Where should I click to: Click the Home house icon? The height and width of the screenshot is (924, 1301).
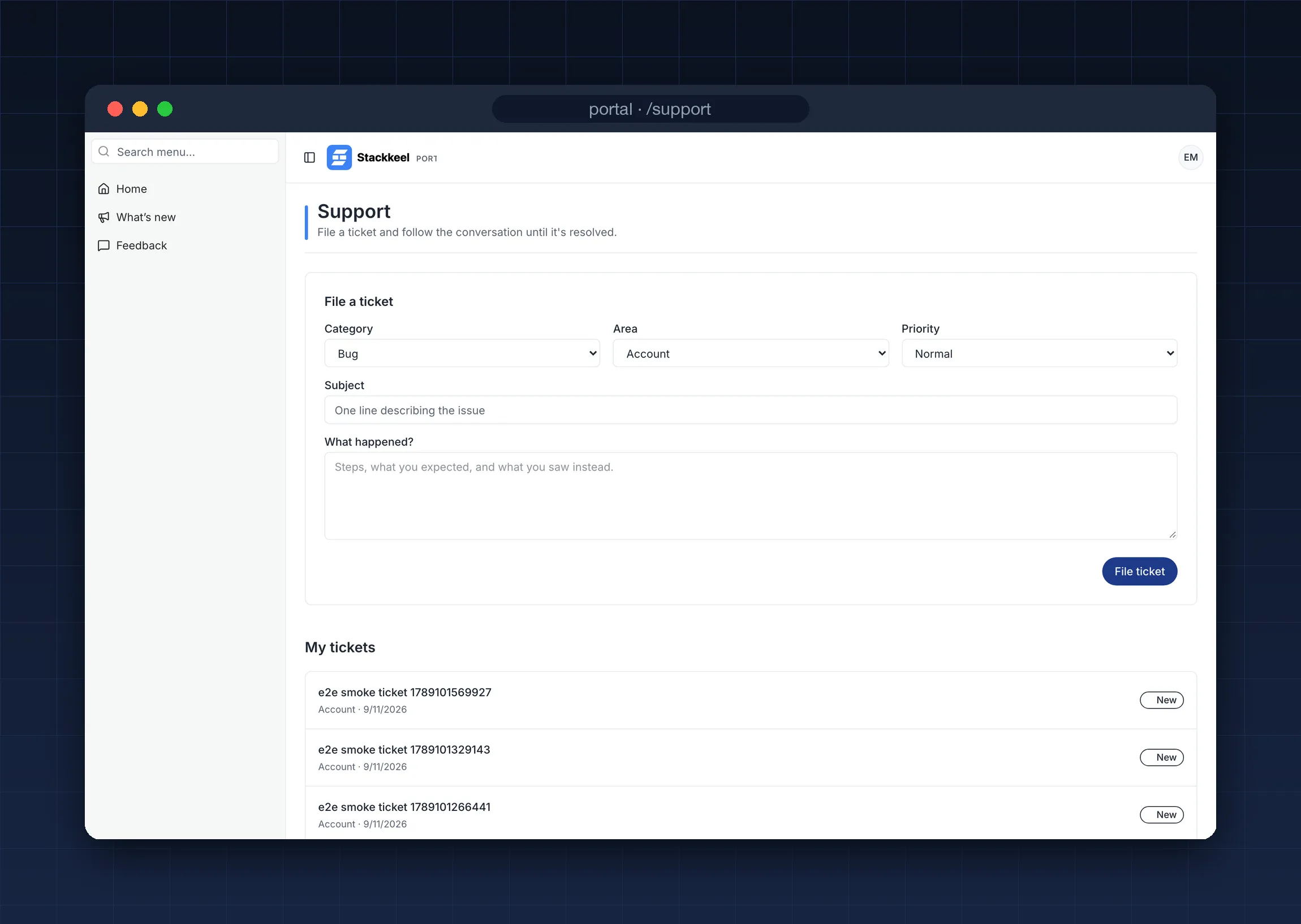[x=104, y=189]
